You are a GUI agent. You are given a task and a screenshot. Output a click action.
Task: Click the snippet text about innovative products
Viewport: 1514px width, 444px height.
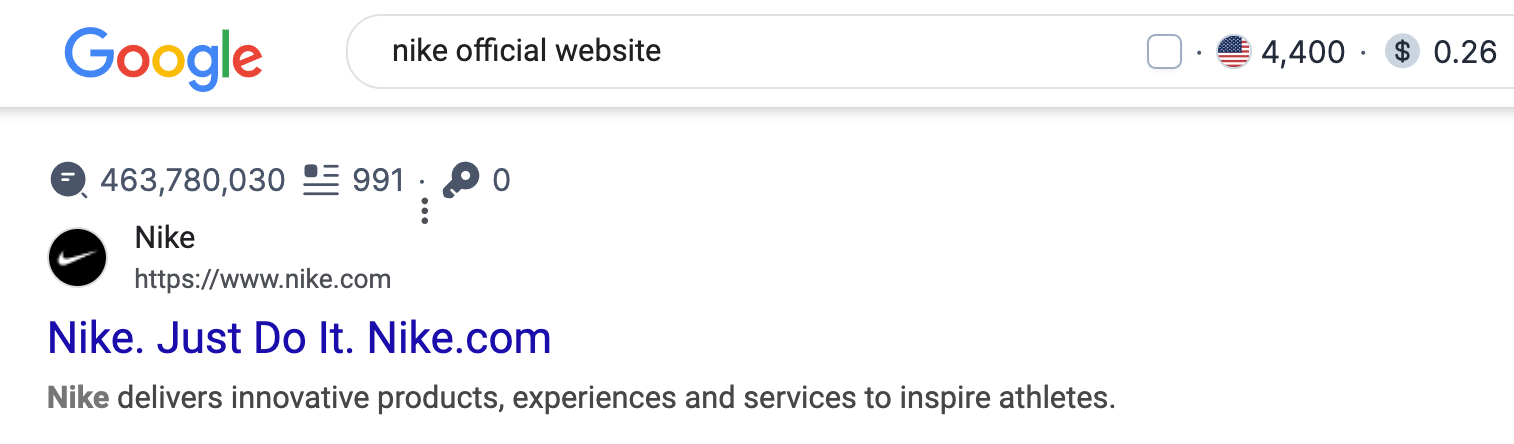pos(581,399)
